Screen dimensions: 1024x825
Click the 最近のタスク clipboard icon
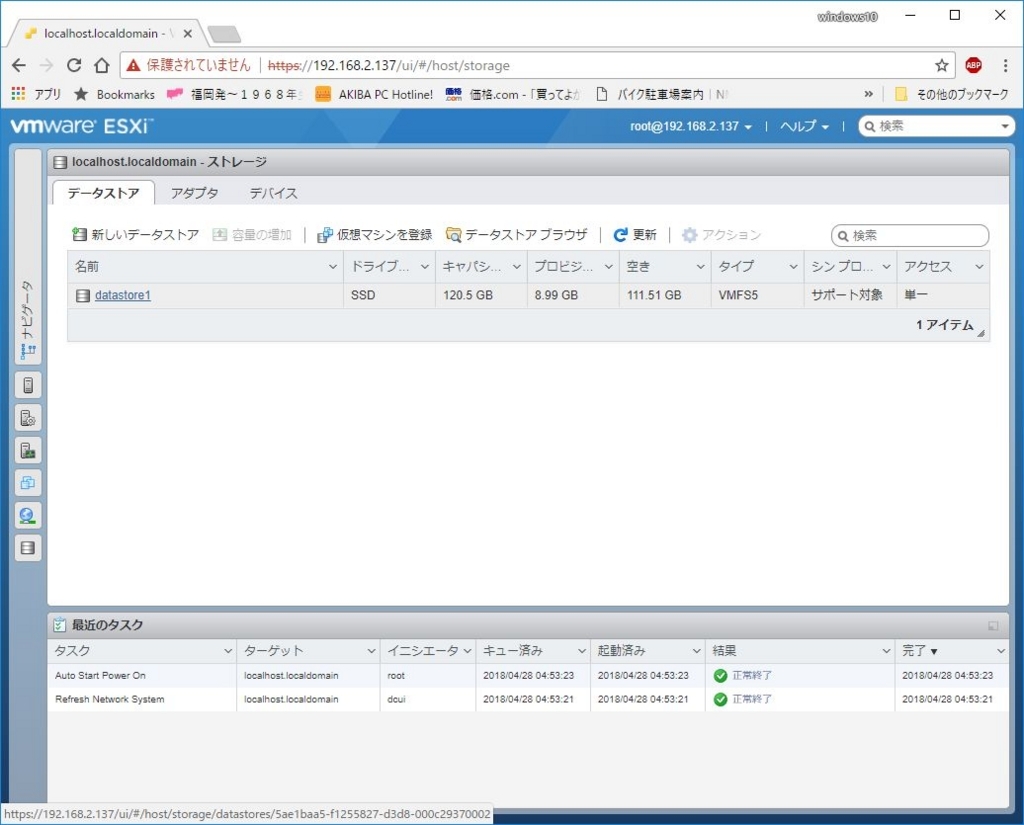59,625
